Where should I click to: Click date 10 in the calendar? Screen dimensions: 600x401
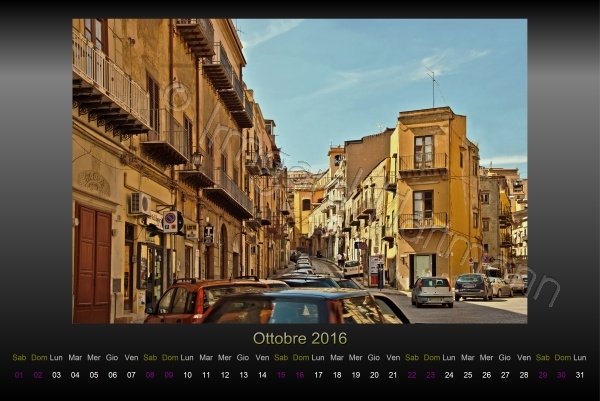pos(187,375)
